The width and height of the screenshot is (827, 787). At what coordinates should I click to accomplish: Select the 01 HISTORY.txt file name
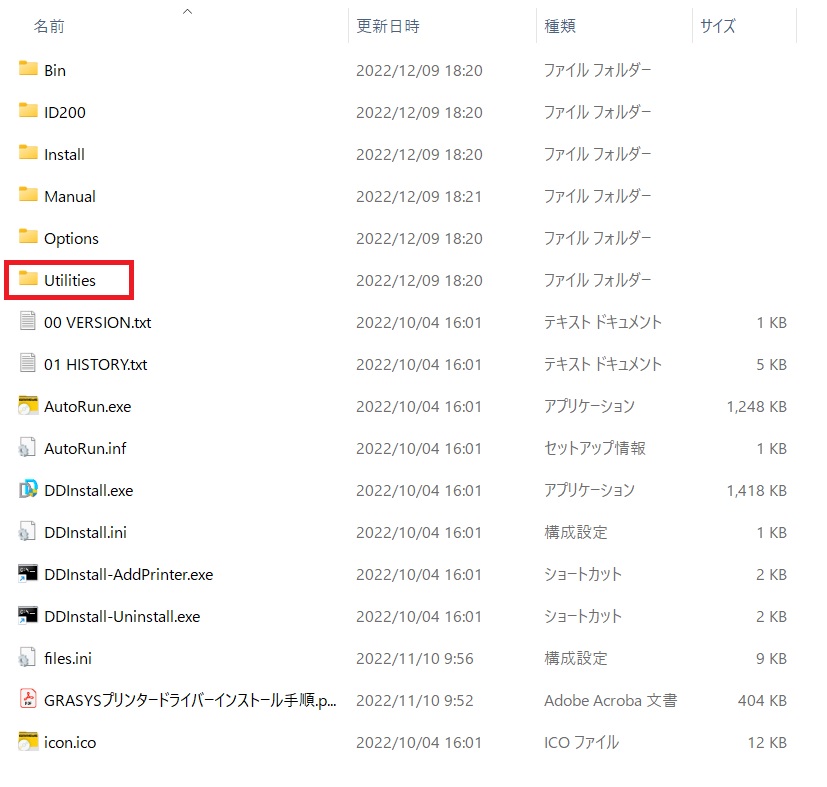[95, 364]
